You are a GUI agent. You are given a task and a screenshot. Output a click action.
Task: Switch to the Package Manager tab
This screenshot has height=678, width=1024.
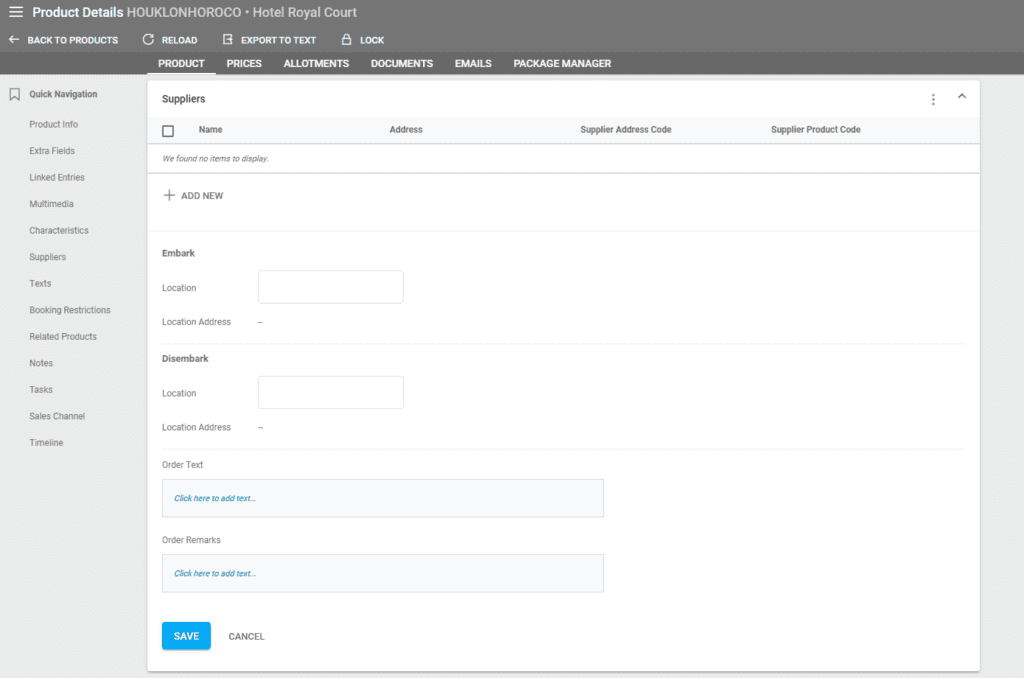click(562, 63)
